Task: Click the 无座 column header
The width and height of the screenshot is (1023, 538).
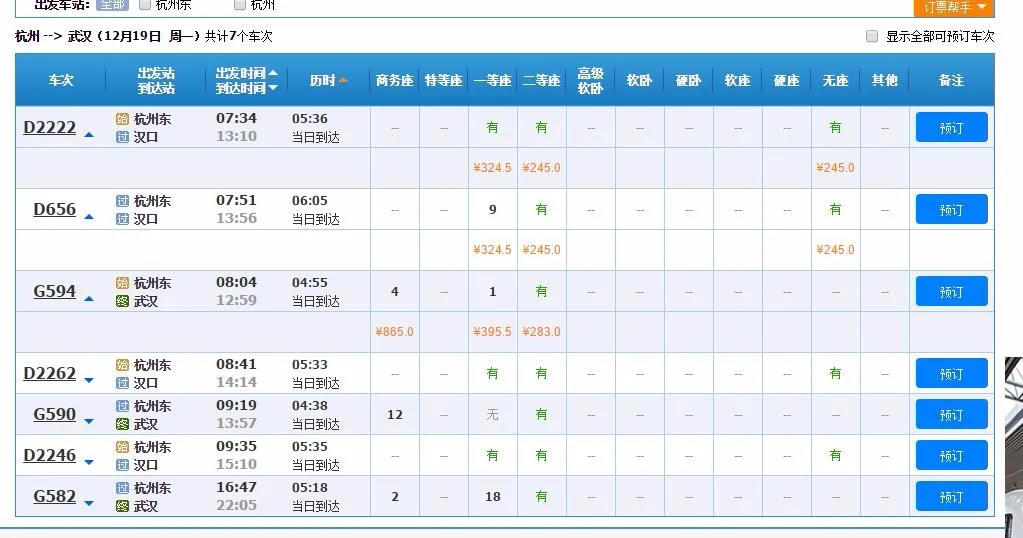Action: 835,80
